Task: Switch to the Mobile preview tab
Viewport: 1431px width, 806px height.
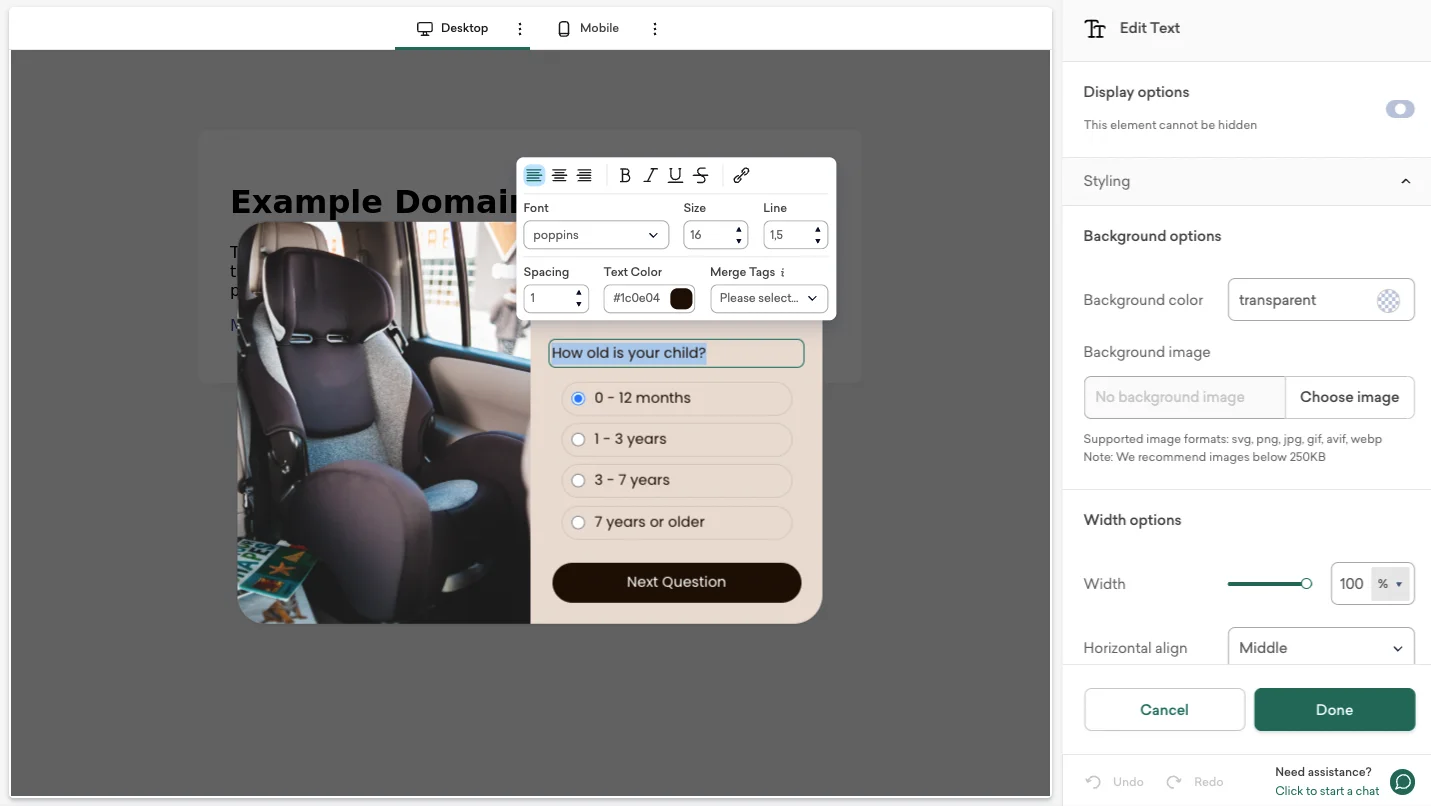Action: point(588,28)
